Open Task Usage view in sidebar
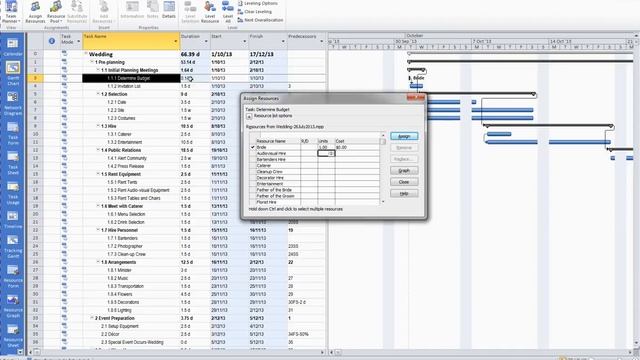 point(13,193)
